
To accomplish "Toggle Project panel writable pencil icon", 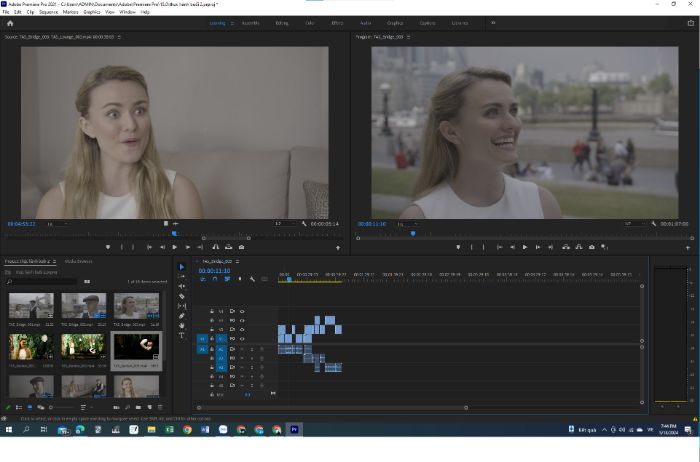I will click(x=8, y=407).
